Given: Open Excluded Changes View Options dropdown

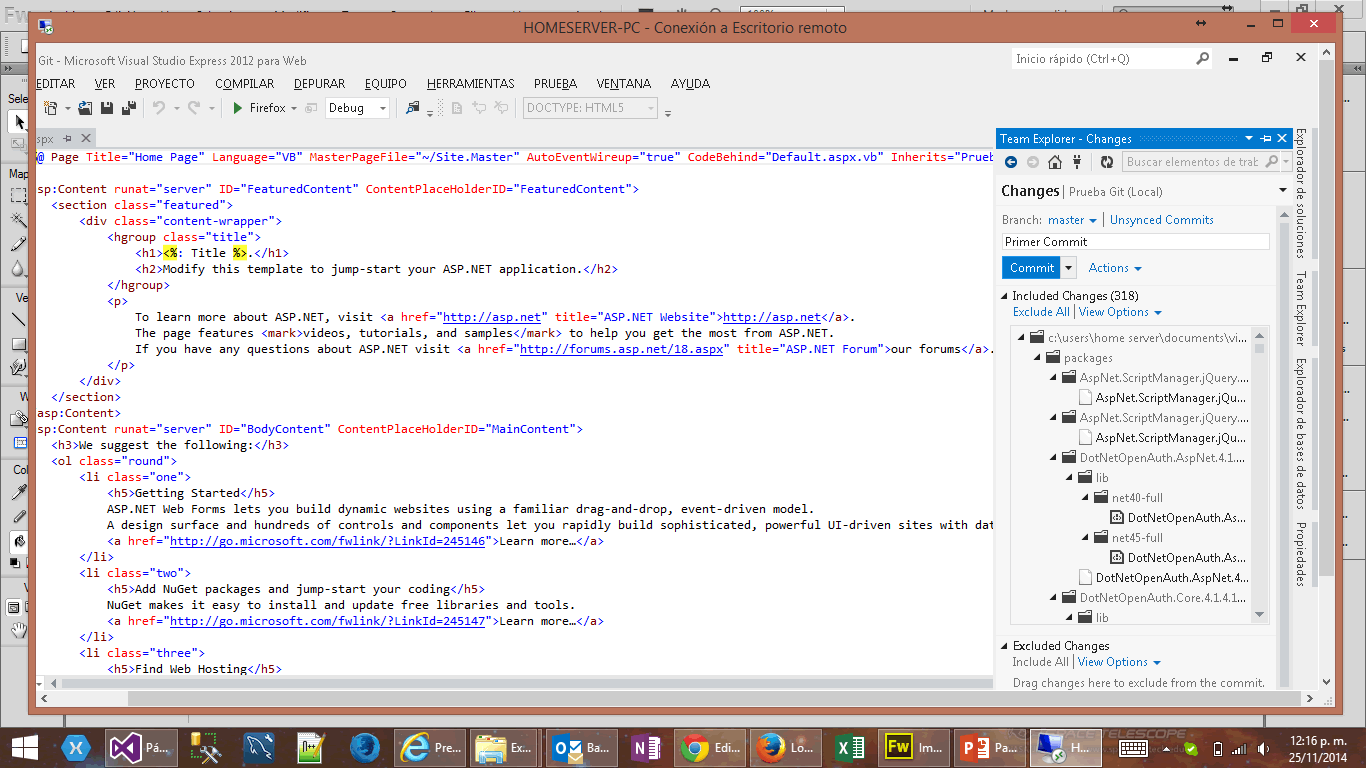Looking at the screenshot, I should coord(1120,662).
